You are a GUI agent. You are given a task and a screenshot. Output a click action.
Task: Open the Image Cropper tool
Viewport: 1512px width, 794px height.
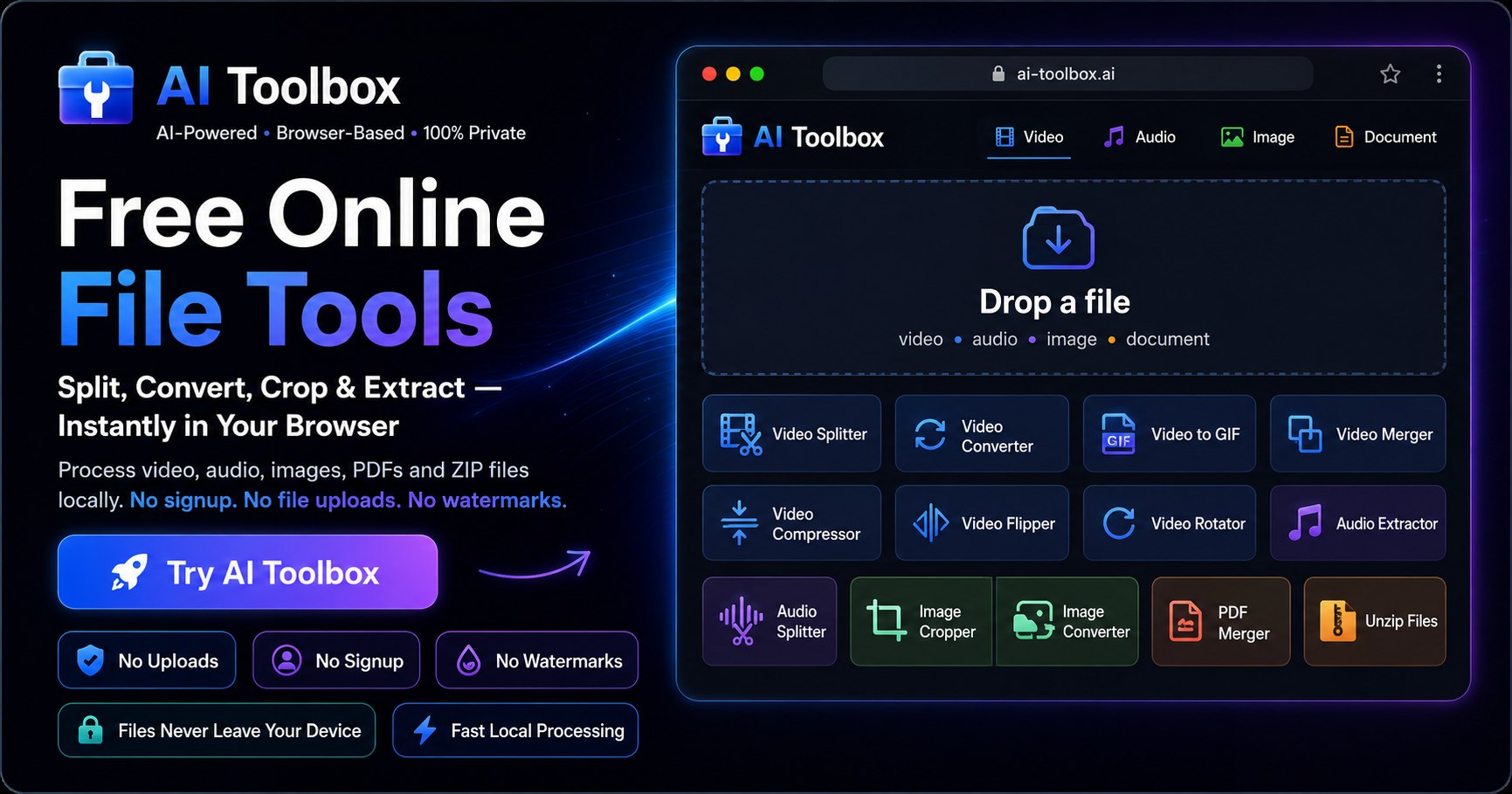(x=922, y=621)
